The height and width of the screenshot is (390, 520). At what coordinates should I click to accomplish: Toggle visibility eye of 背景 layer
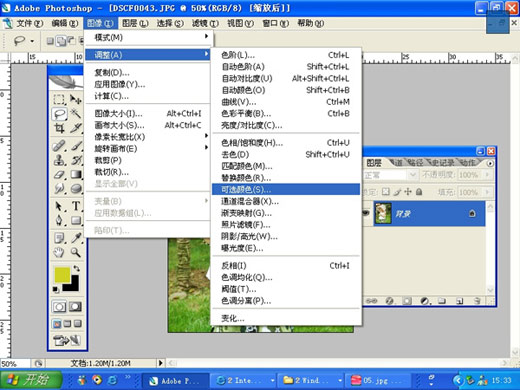click(366, 213)
